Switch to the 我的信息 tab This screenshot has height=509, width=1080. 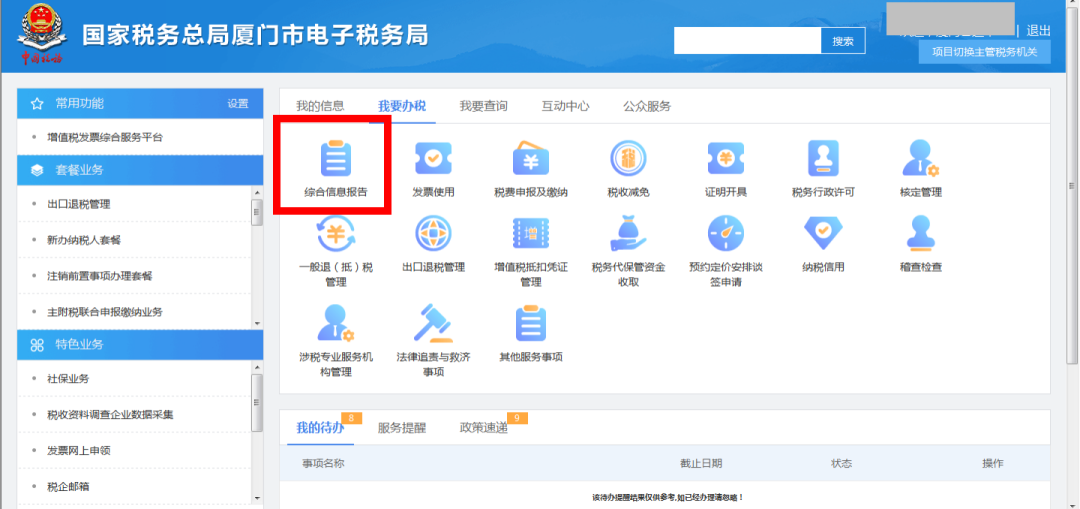pyautogui.click(x=320, y=106)
